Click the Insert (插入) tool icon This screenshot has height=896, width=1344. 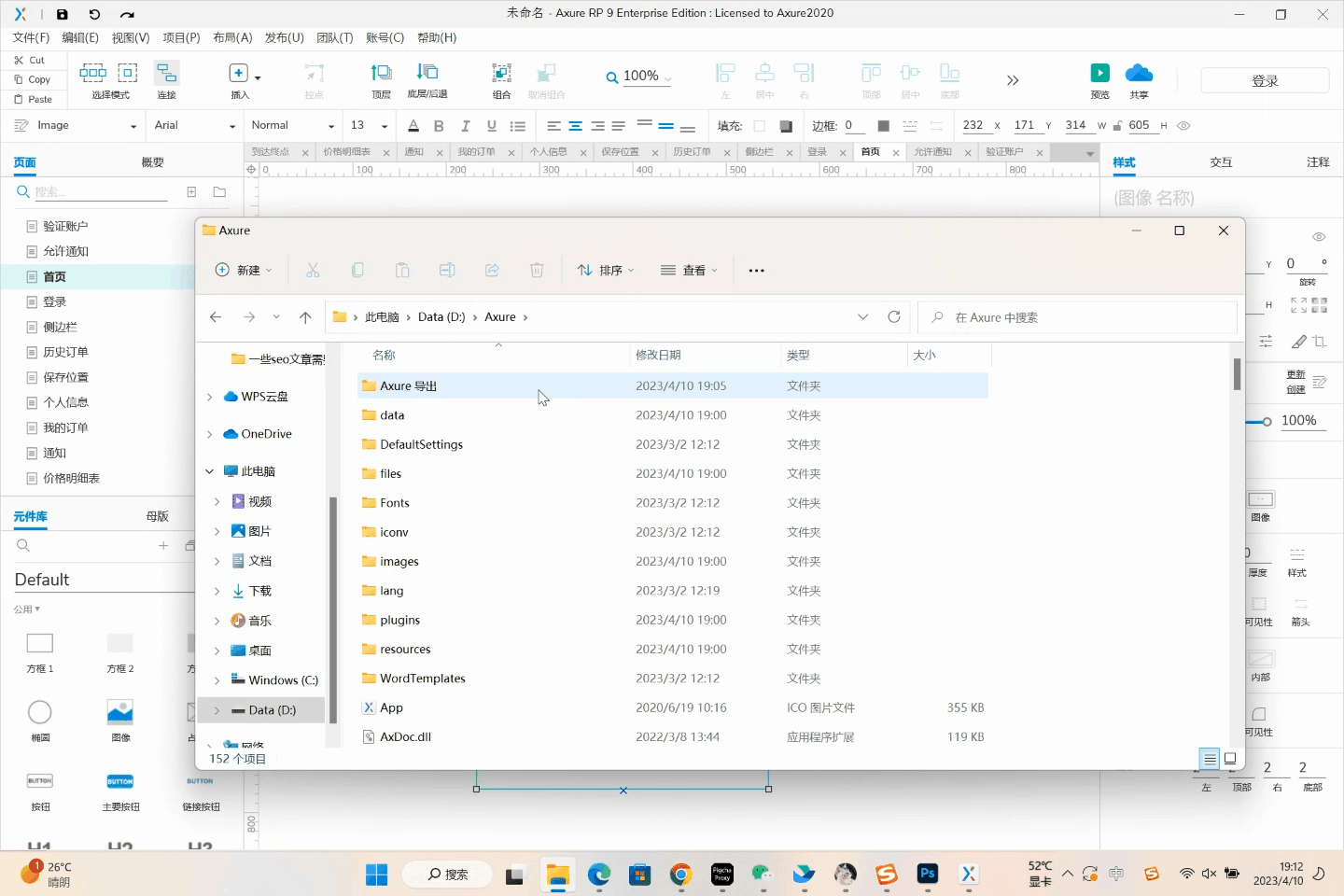point(239,74)
